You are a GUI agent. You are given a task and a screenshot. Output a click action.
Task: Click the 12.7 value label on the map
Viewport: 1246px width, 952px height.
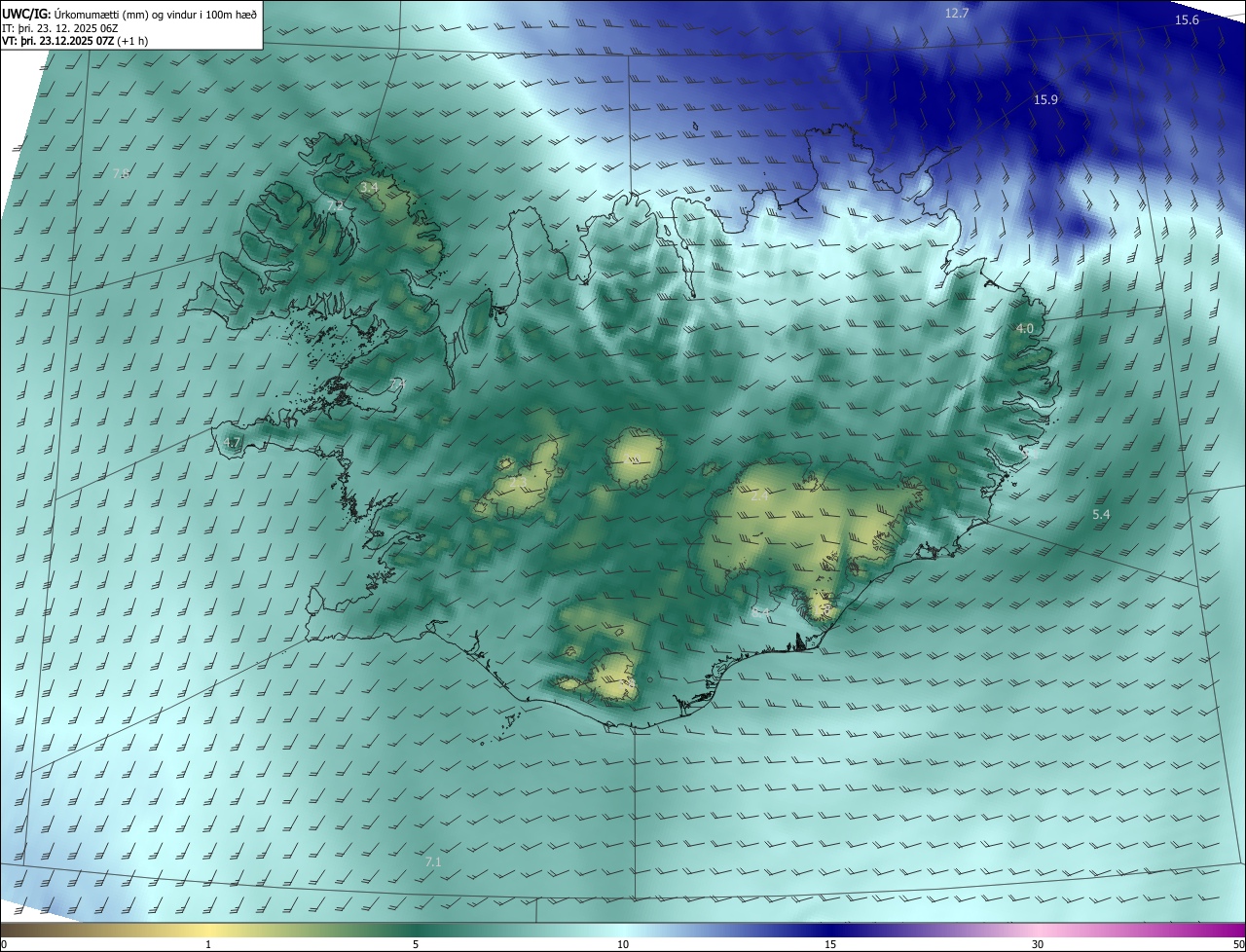[x=957, y=14]
